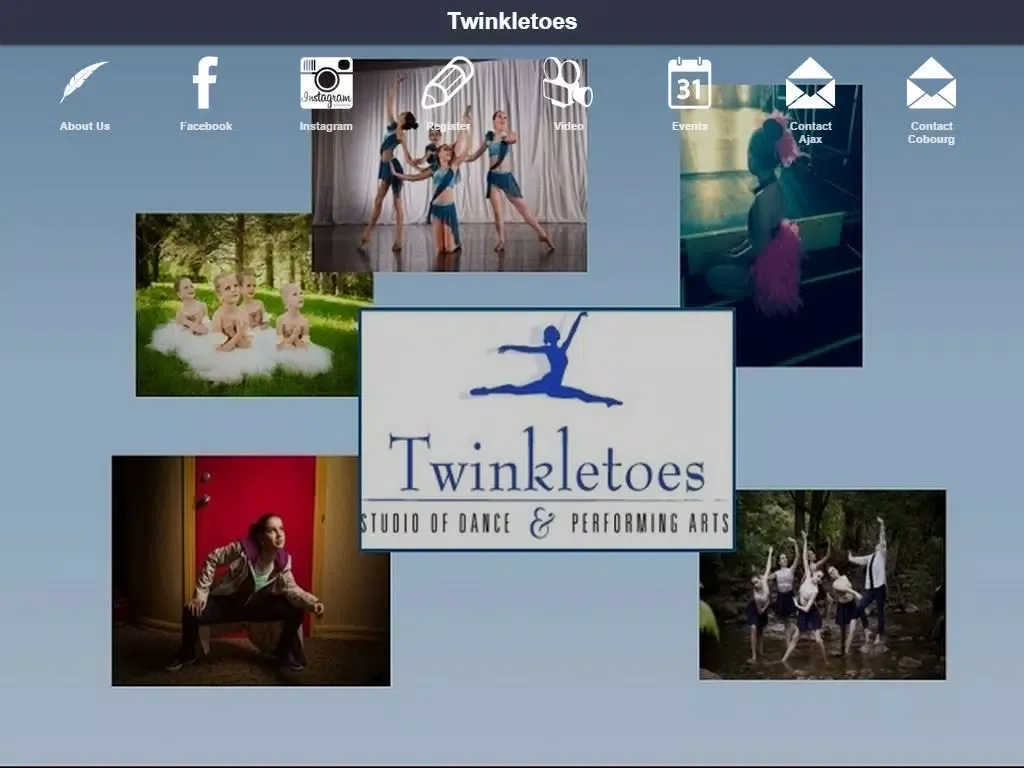Click the Instagram text label
Screen dimensions: 1024x768
click(x=326, y=126)
